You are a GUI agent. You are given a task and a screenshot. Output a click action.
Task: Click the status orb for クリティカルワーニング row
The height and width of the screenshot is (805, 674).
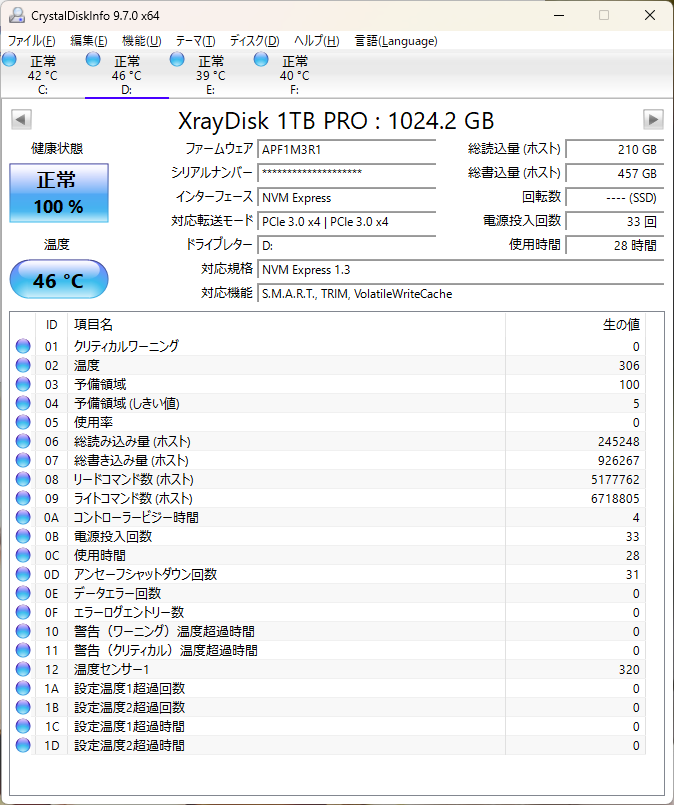23,346
